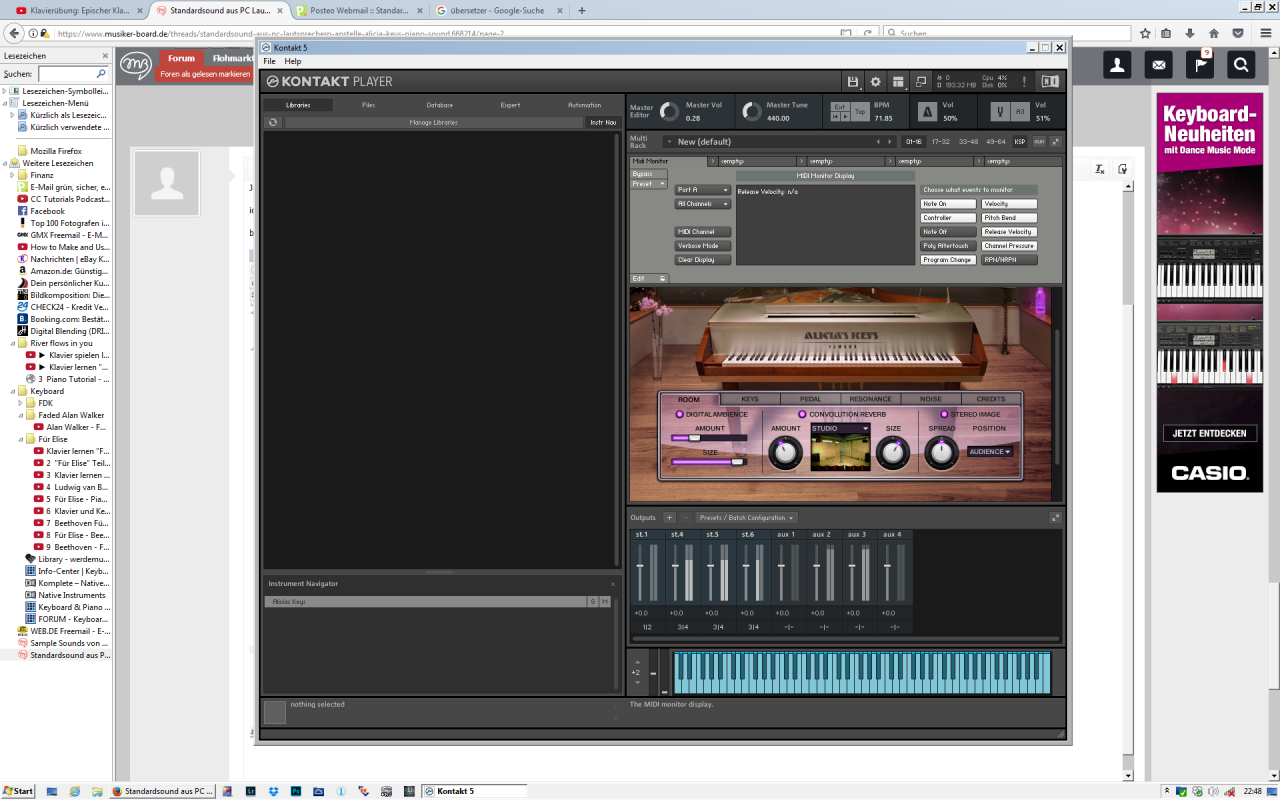Maximize the Outputs section with the expand icon

(1055, 518)
